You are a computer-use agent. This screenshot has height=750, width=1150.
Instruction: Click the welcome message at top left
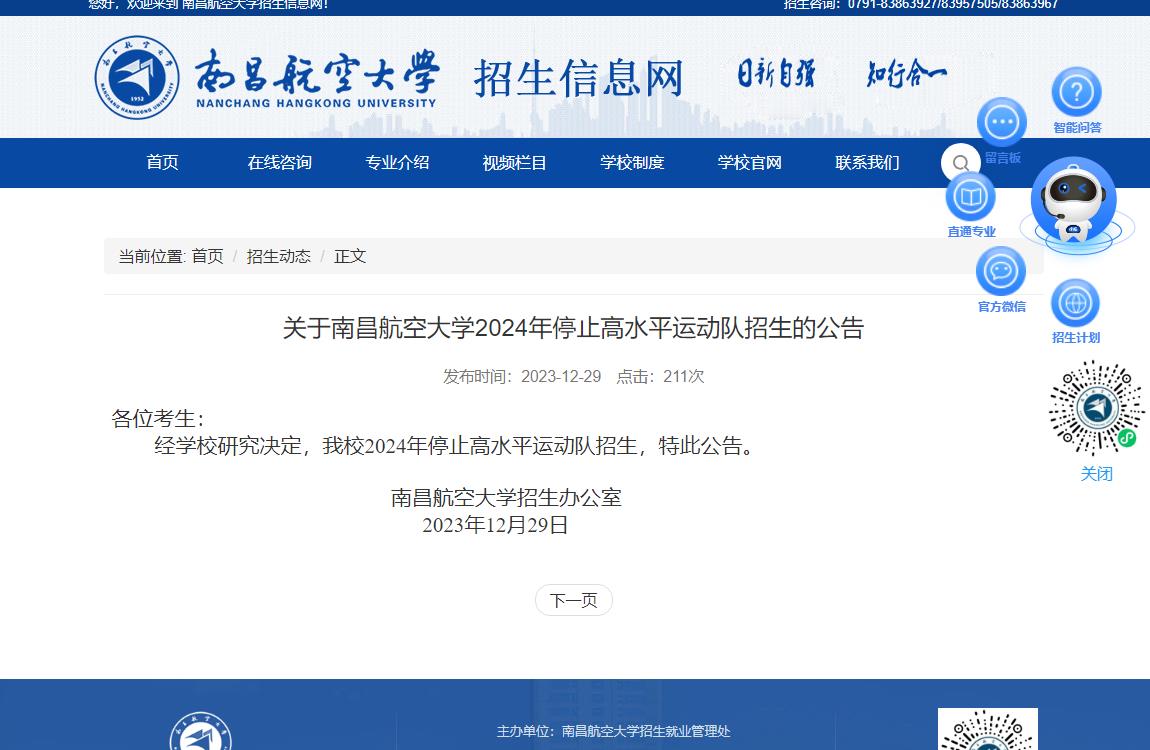tap(208, 4)
